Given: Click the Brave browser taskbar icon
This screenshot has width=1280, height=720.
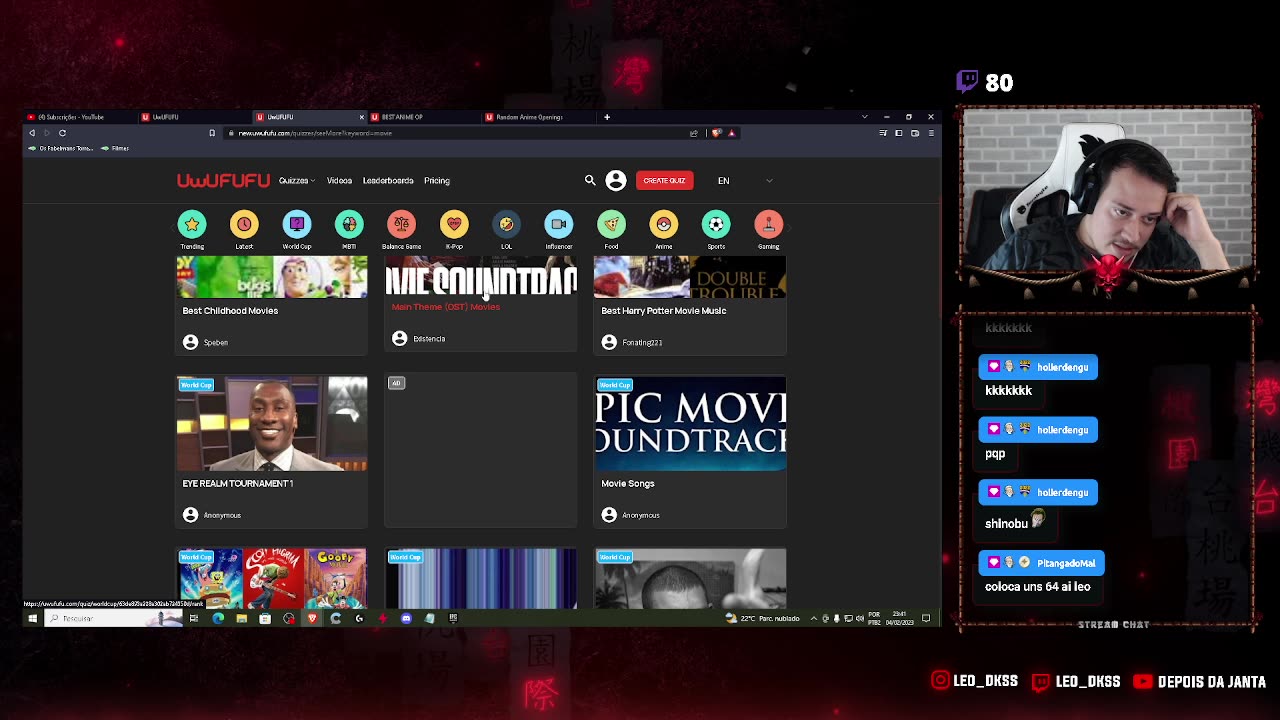Looking at the screenshot, I should pos(312,618).
